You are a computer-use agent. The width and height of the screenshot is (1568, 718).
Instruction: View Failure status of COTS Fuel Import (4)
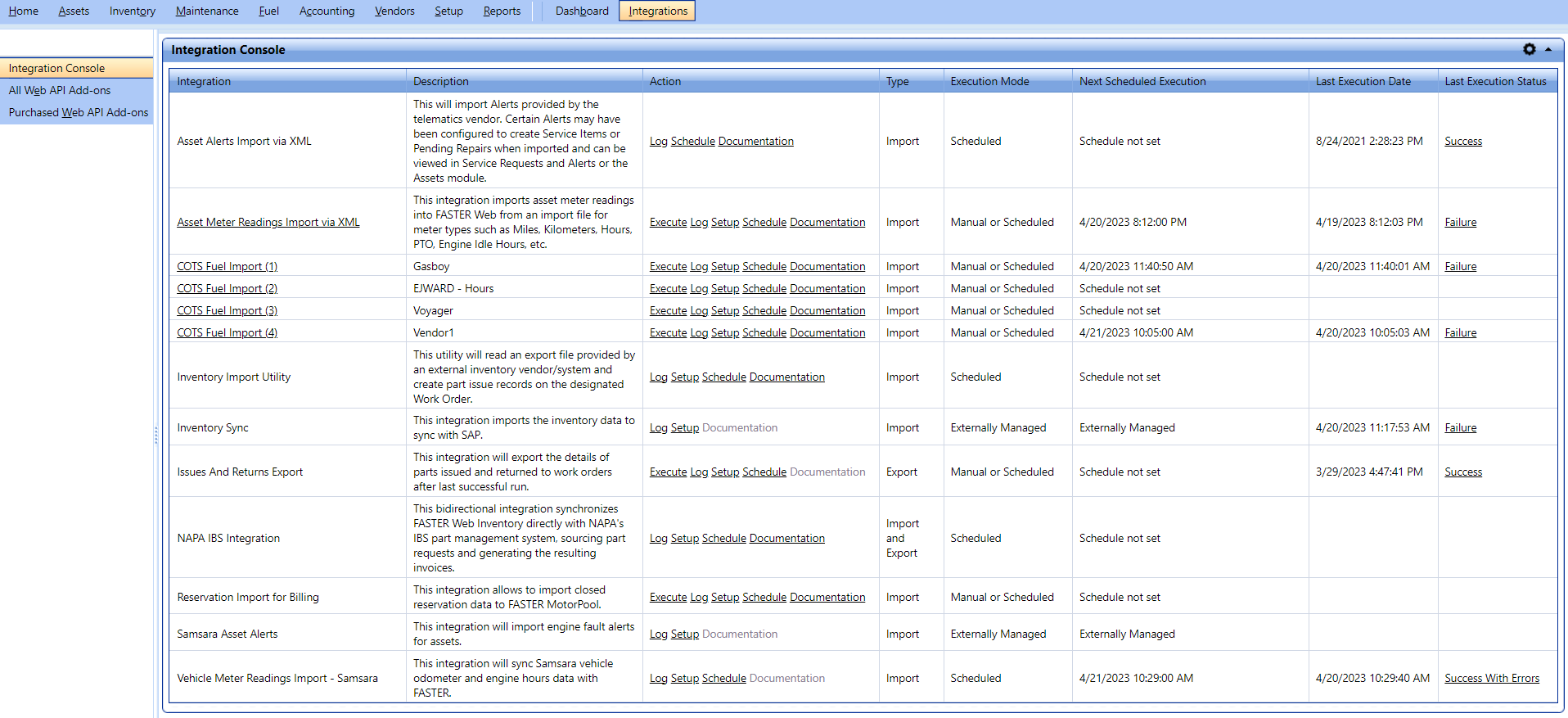click(x=1461, y=332)
